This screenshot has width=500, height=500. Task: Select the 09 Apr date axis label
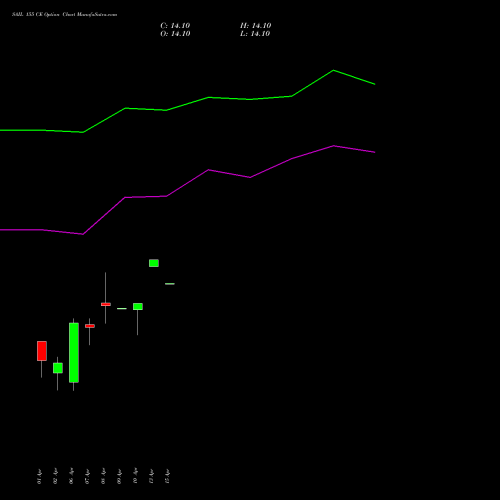[x=119, y=476]
